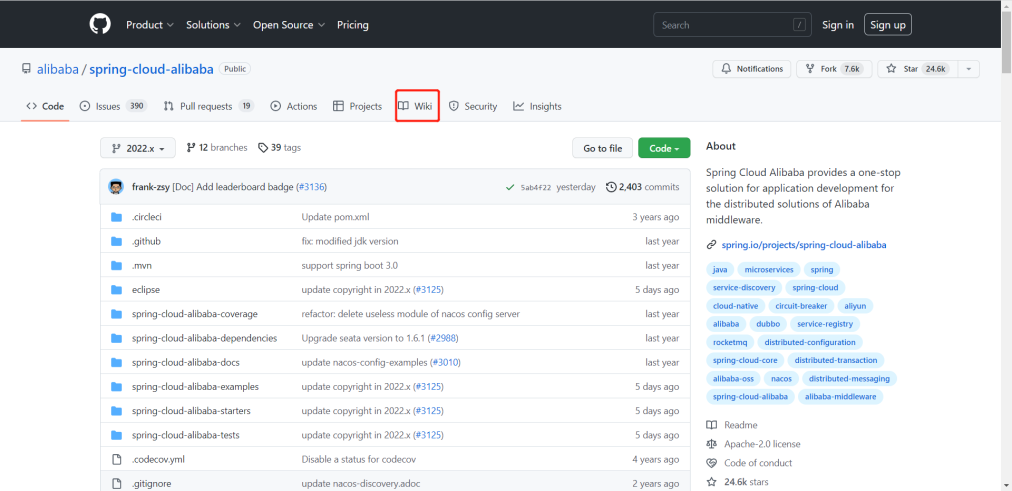This screenshot has height=491, width=1012.
Task: Click the Apache-2.0 license link
Action: point(762,444)
